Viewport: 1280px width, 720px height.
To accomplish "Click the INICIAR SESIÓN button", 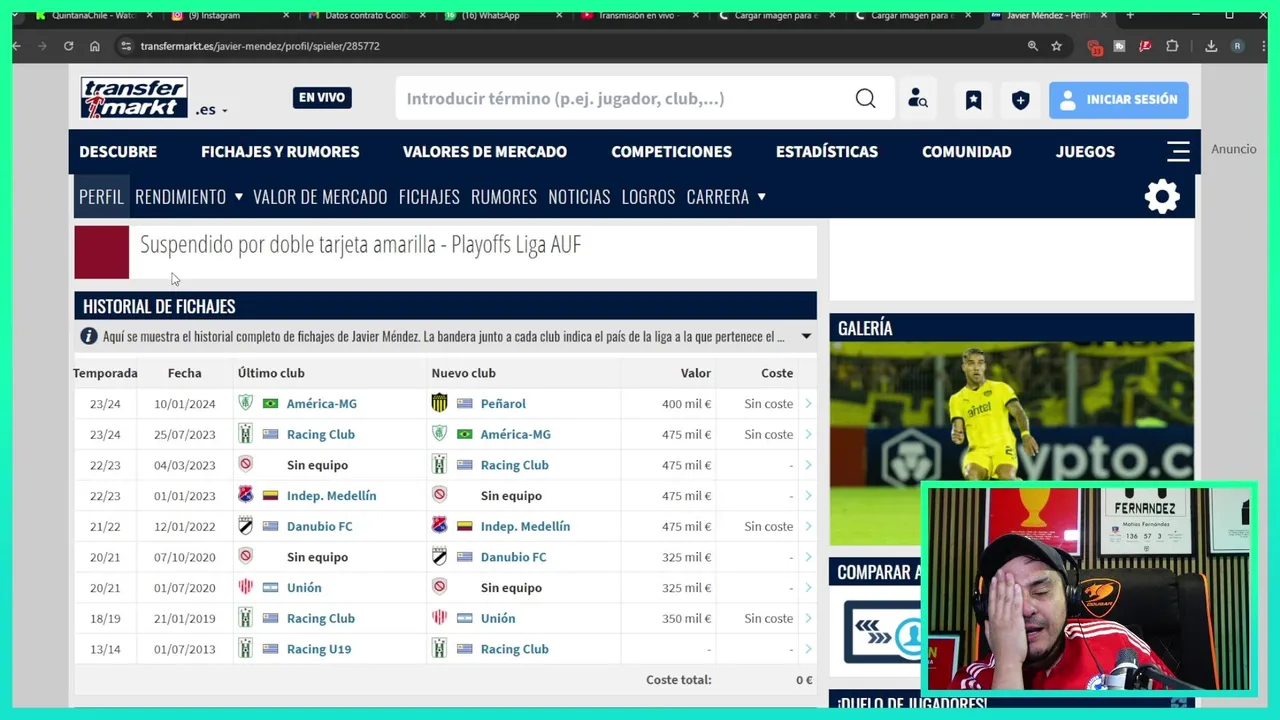I will [1119, 99].
